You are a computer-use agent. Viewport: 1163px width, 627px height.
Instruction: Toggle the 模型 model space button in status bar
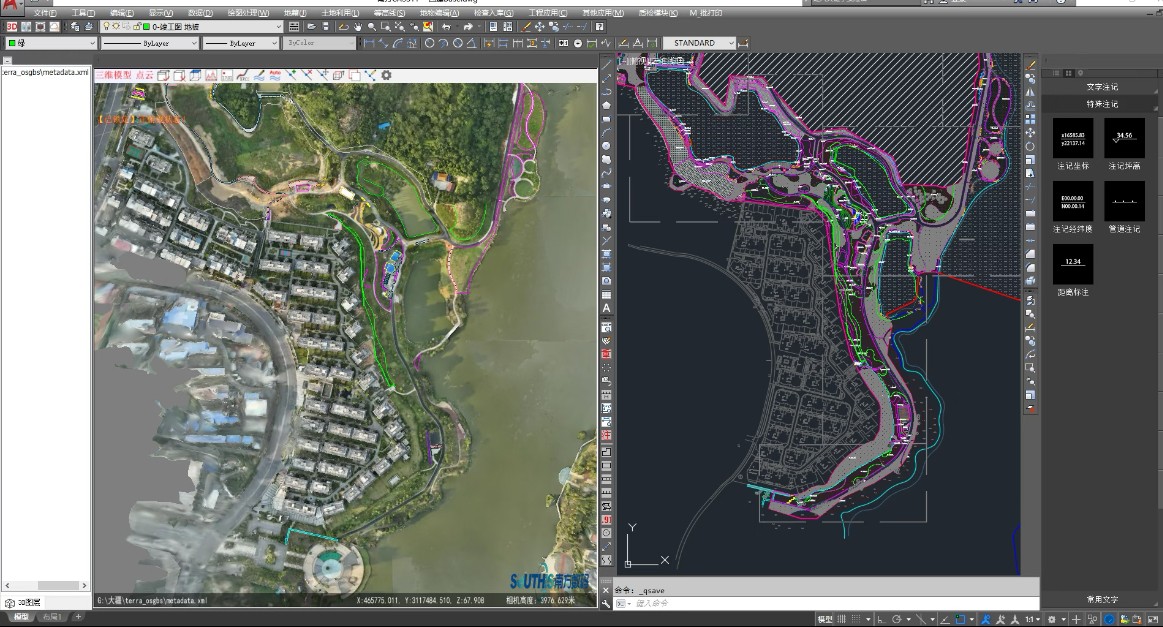pyautogui.click(x=825, y=619)
